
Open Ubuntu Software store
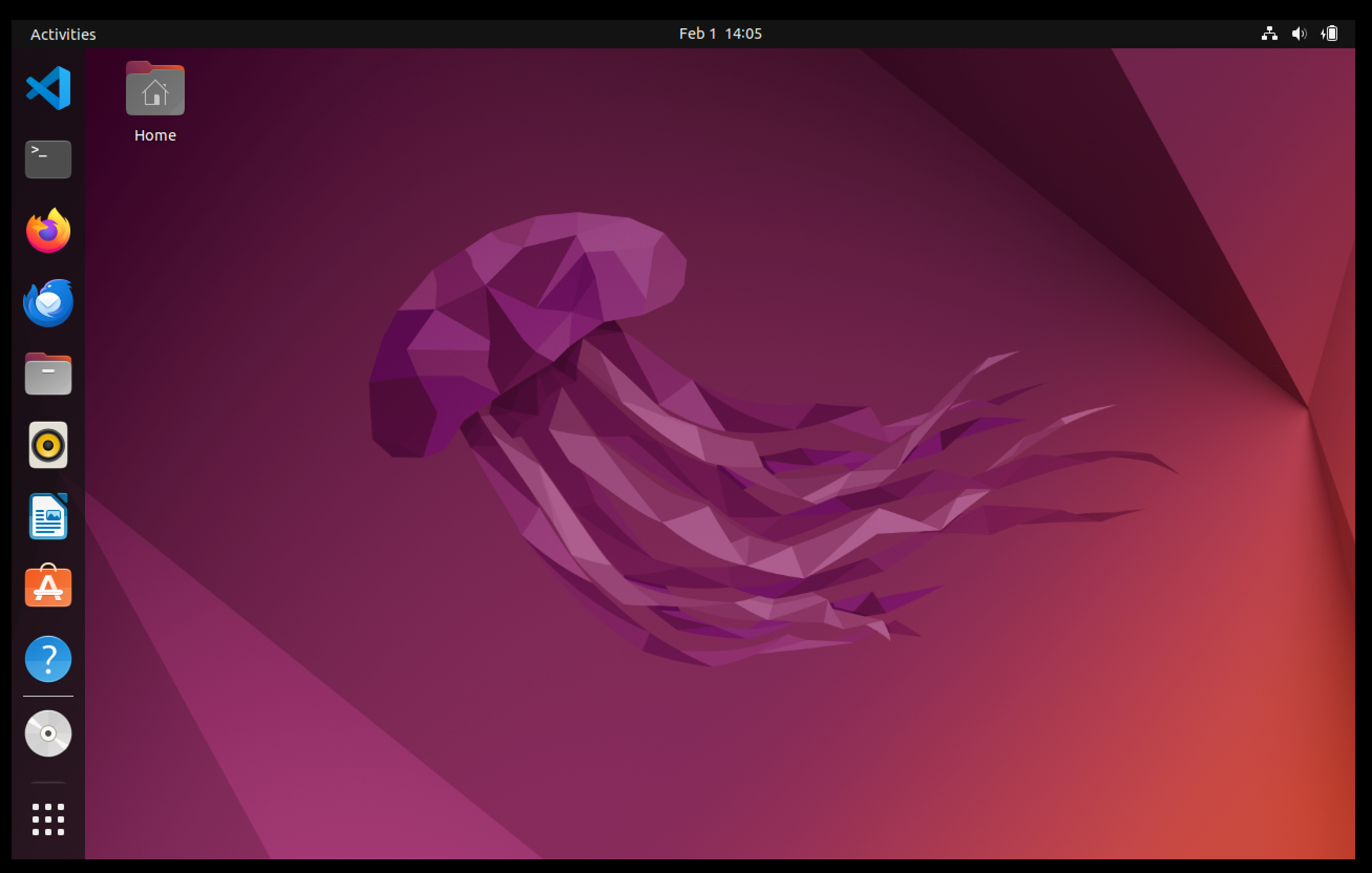[x=48, y=587]
